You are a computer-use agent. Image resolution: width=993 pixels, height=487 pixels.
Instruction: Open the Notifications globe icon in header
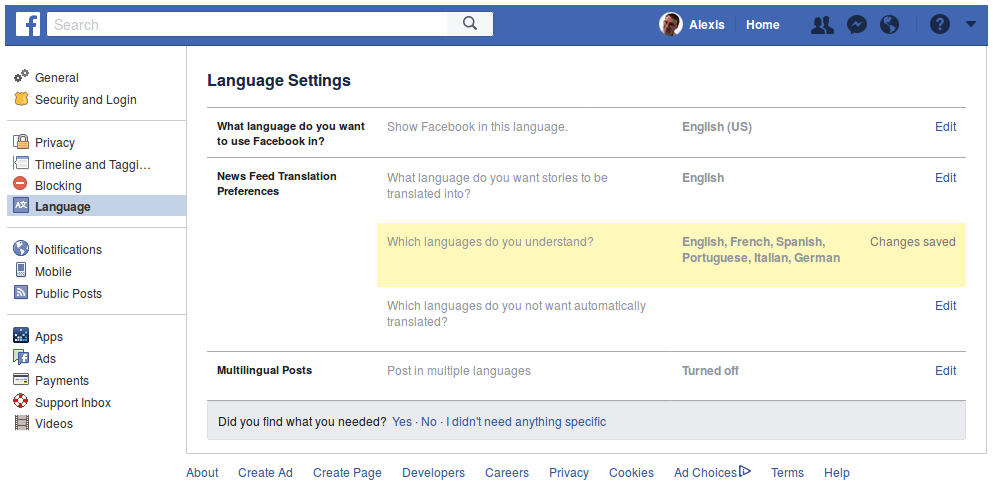[890, 25]
